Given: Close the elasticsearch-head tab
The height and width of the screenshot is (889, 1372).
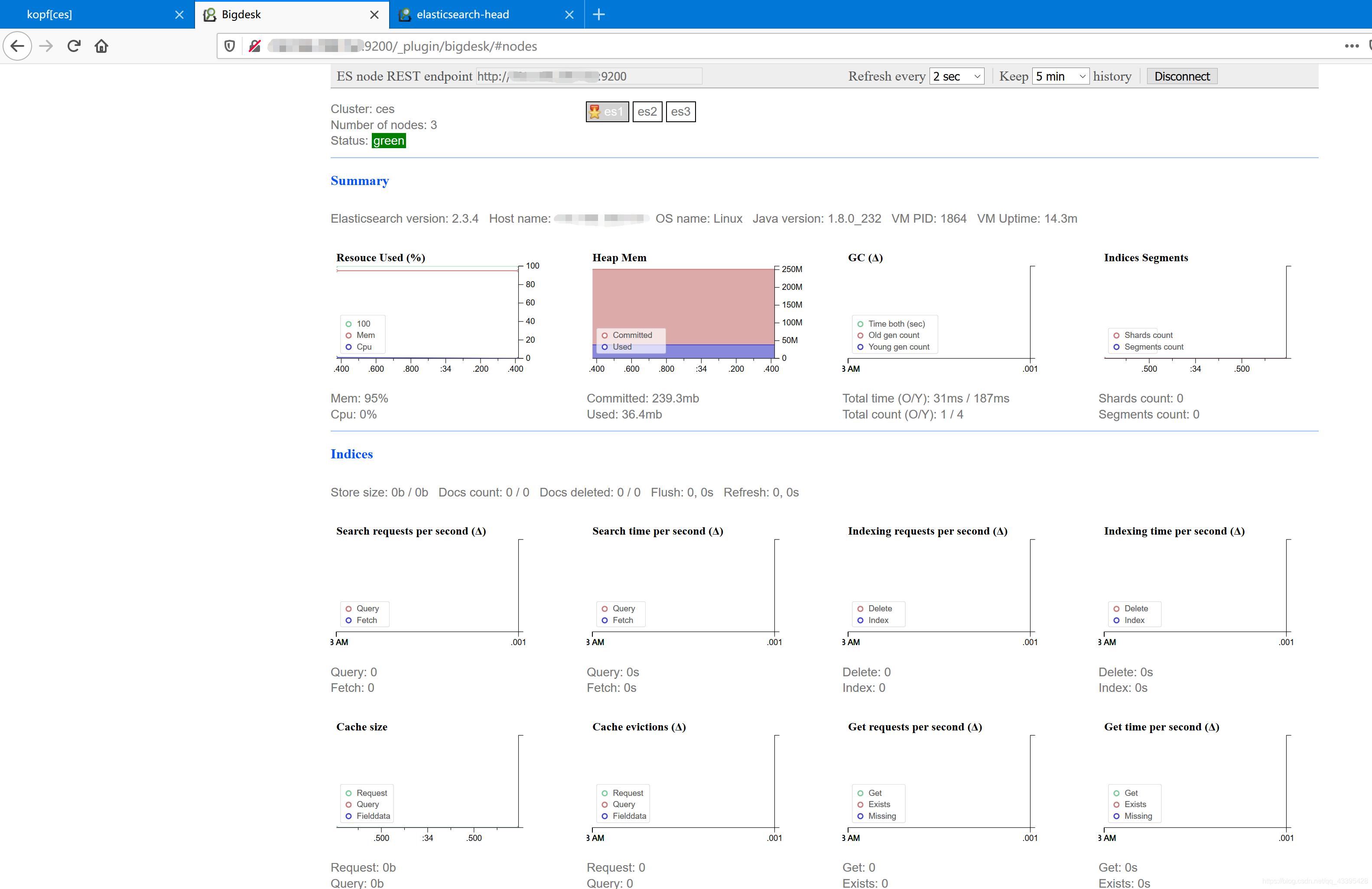Looking at the screenshot, I should click(x=569, y=14).
